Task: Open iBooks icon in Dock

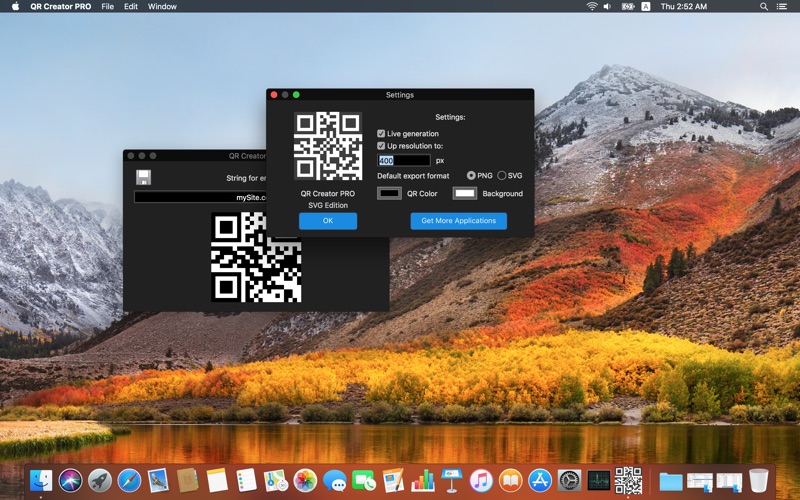Action: tap(511, 481)
